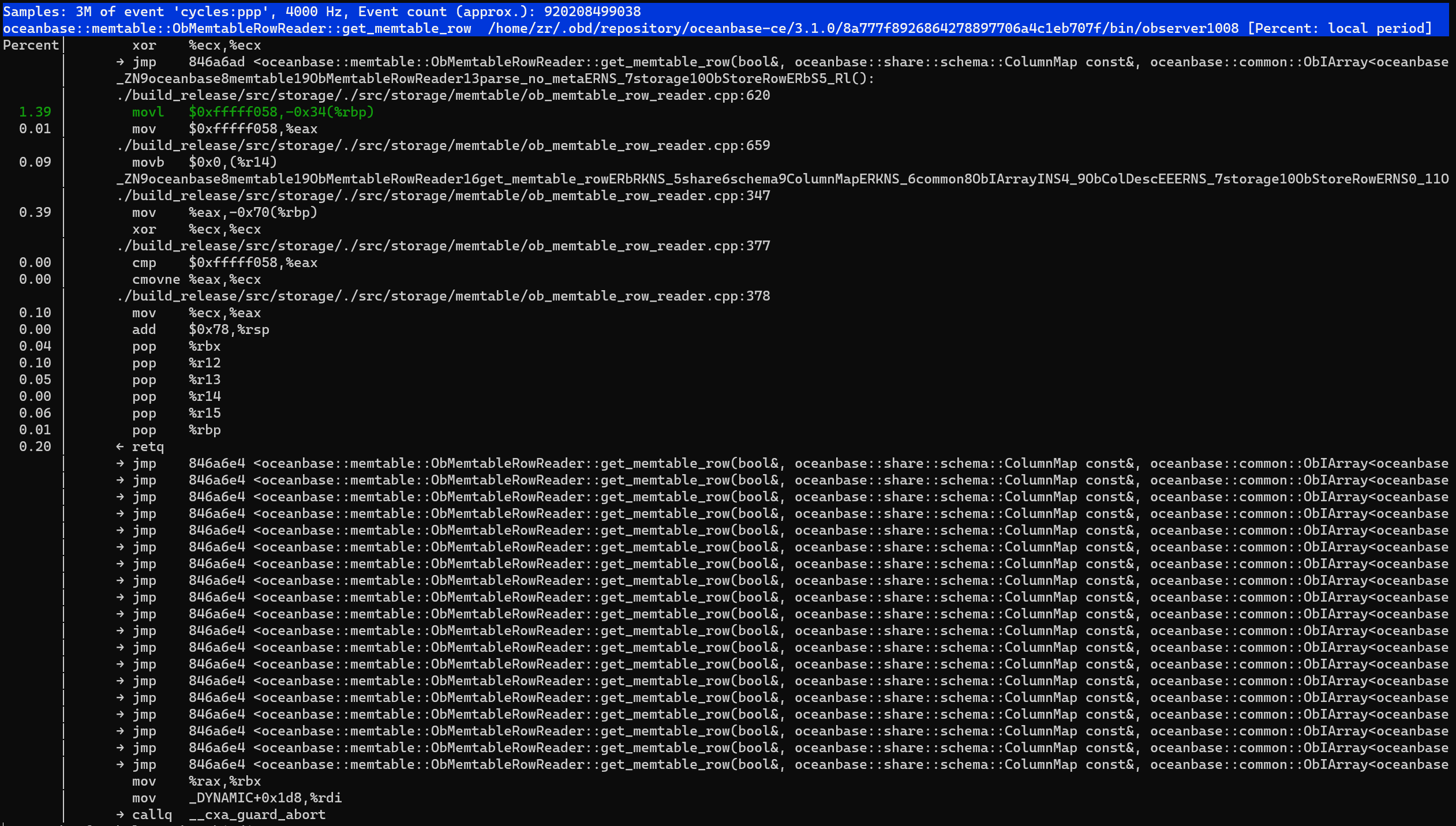Click the Percent column header

coord(31,45)
